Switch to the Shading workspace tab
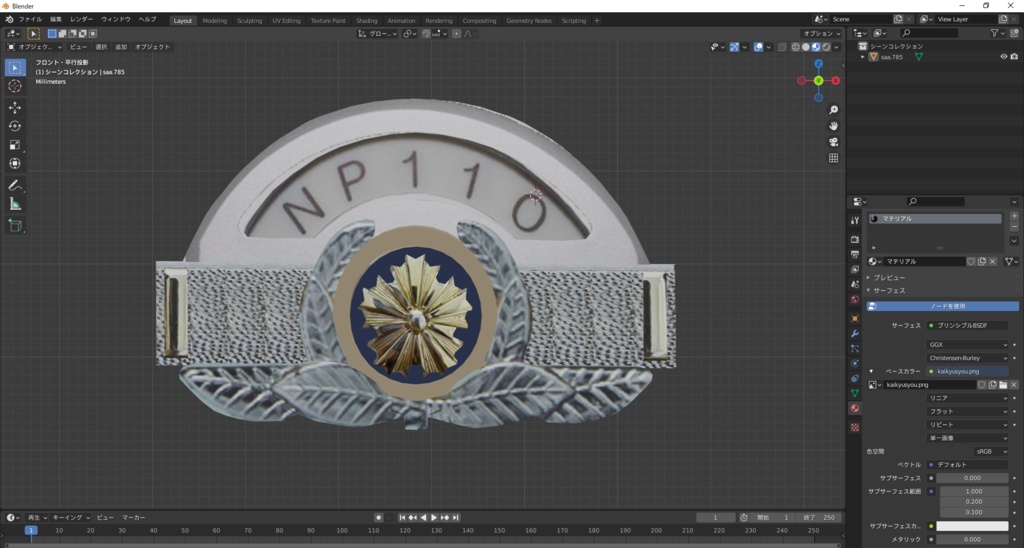1024x548 pixels. (x=366, y=20)
